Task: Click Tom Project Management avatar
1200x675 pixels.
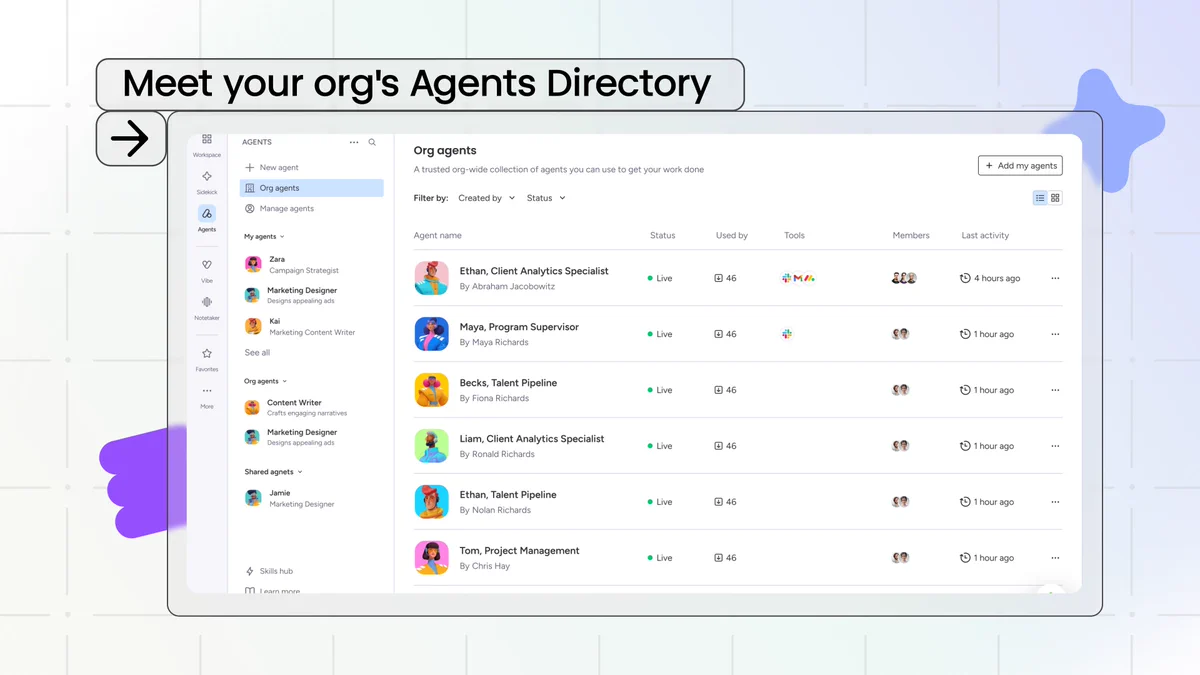Action: click(432, 558)
